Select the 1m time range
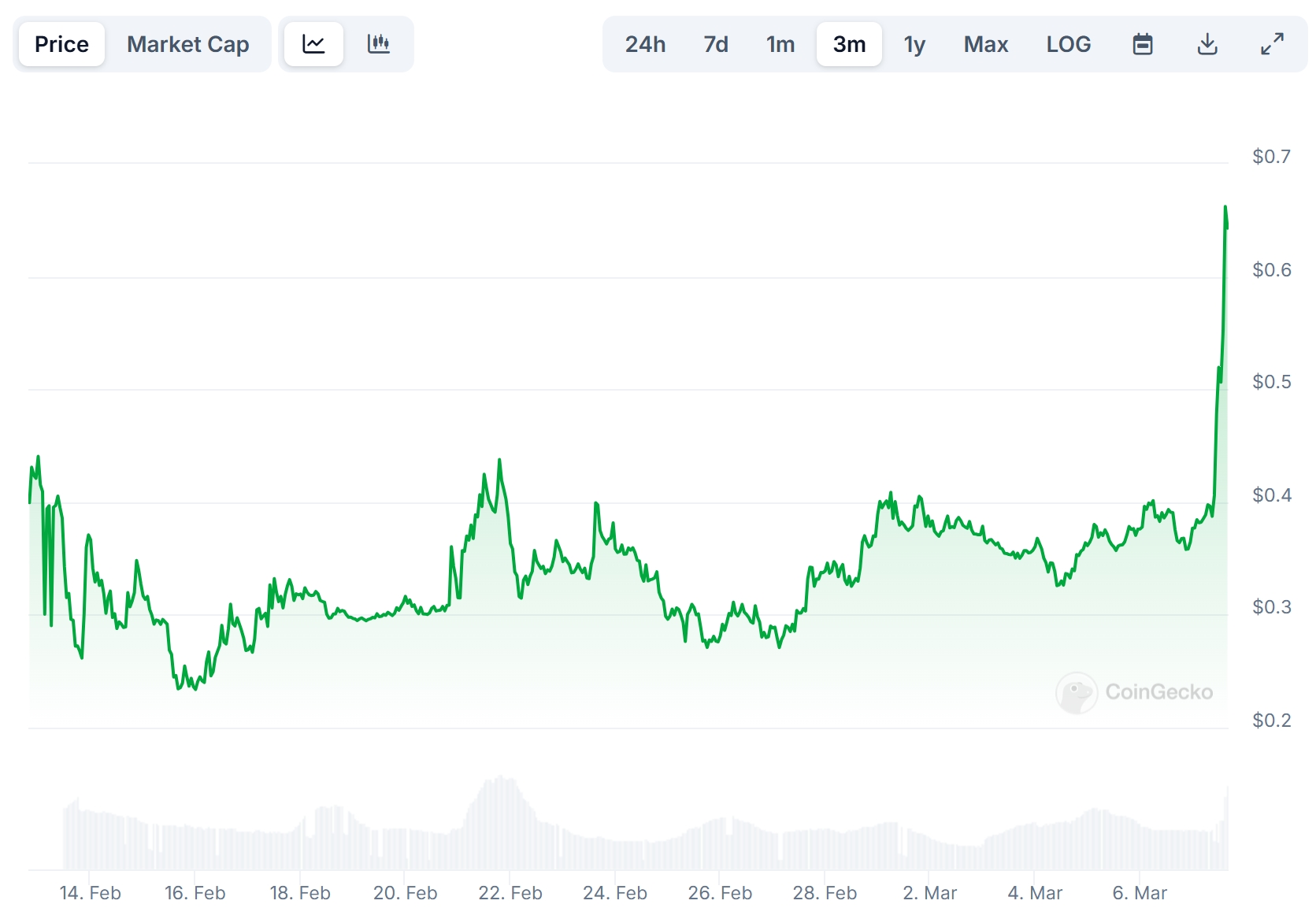Image resolution: width=1316 pixels, height=919 pixels. 780,44
